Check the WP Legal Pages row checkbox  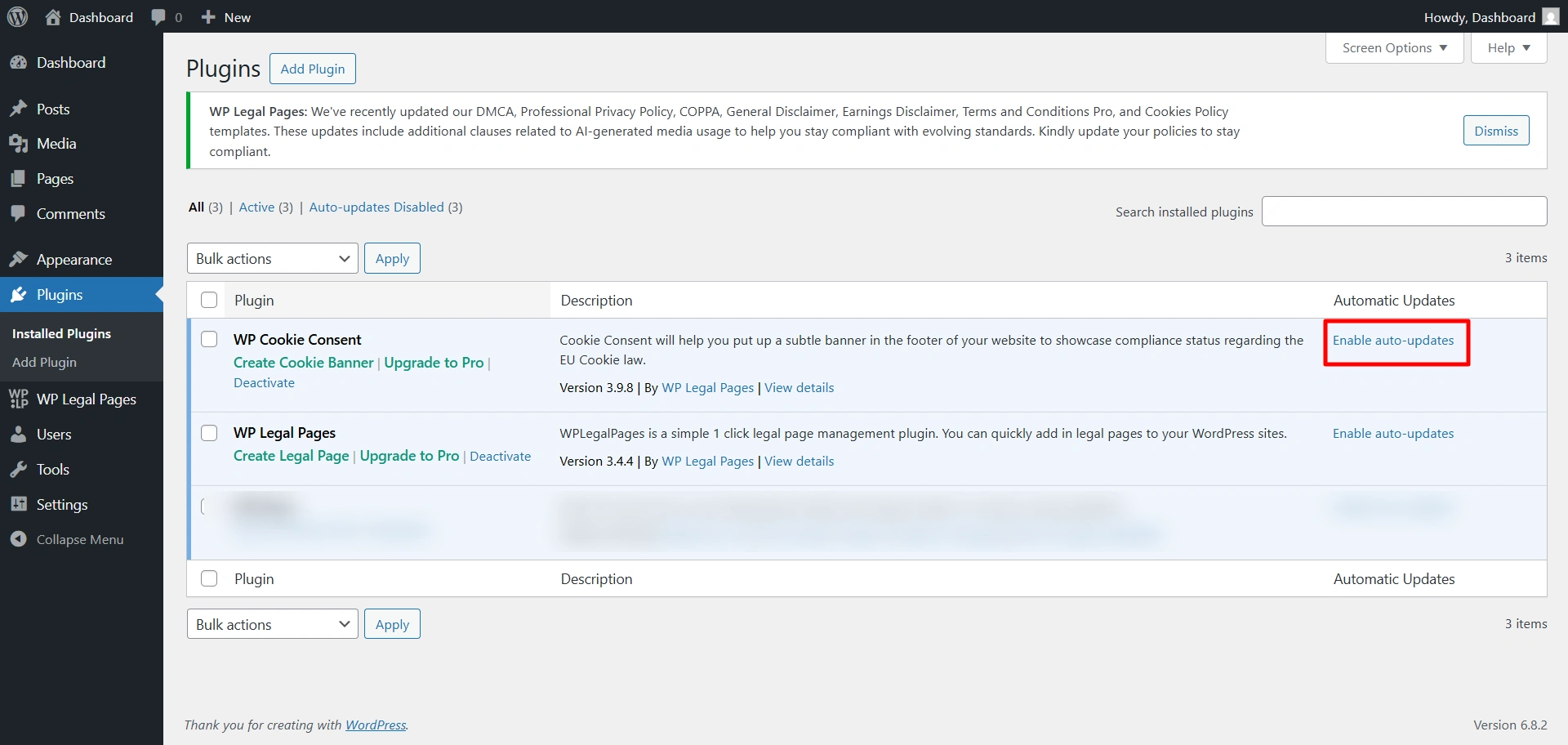pos(209,432)
